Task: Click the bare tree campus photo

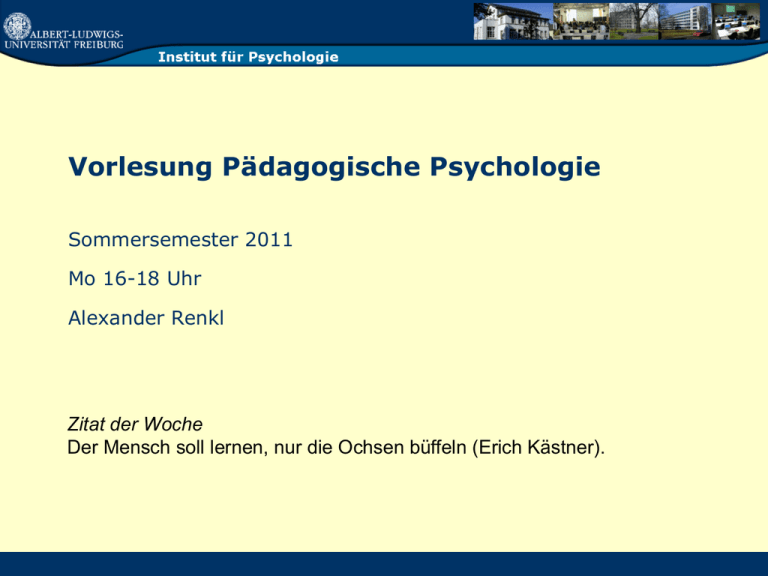Action: pyautogui.click(x=635, y=21)
